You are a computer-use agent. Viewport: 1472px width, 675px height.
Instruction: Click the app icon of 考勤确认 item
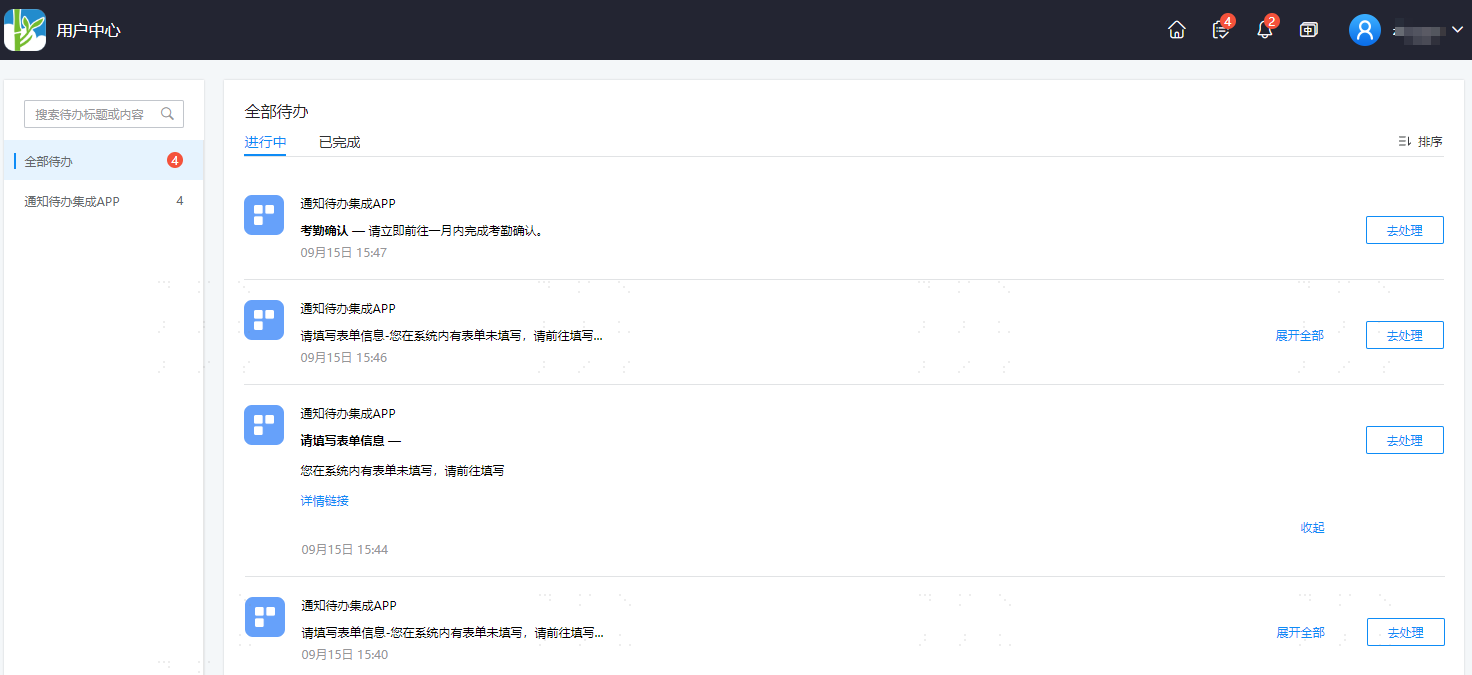click(x=264, y=215)
